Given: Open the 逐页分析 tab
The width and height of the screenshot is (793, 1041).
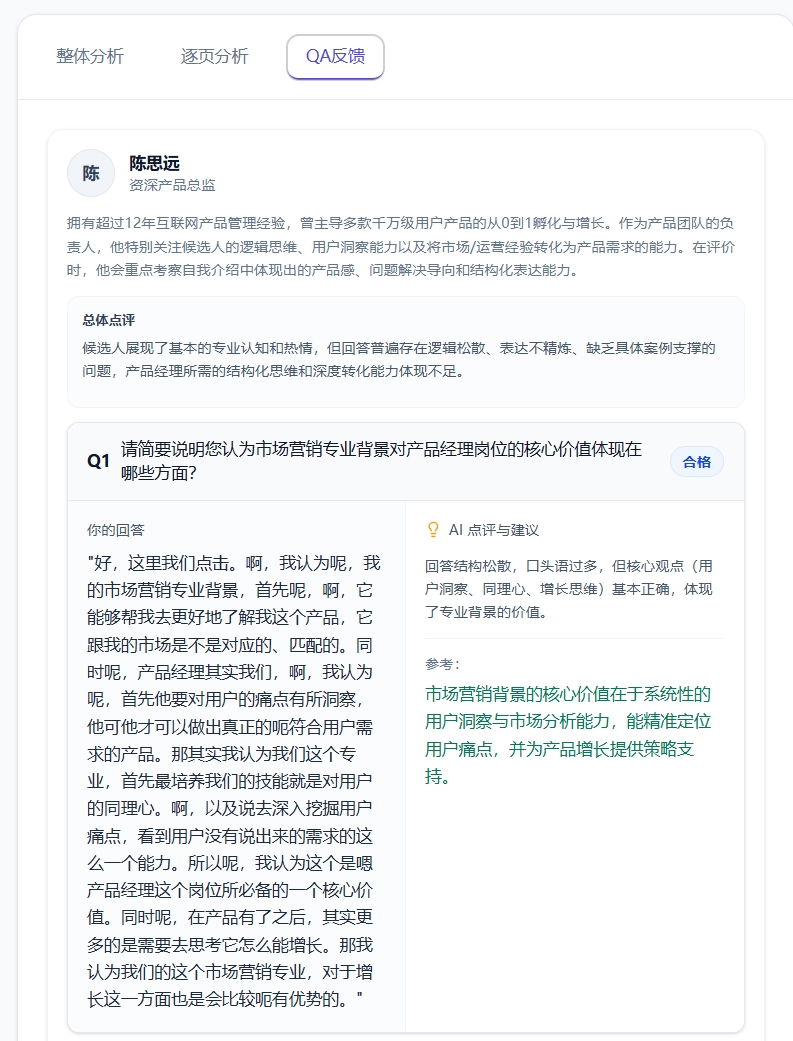Looking at the screenshot, I should pos(214,56).
